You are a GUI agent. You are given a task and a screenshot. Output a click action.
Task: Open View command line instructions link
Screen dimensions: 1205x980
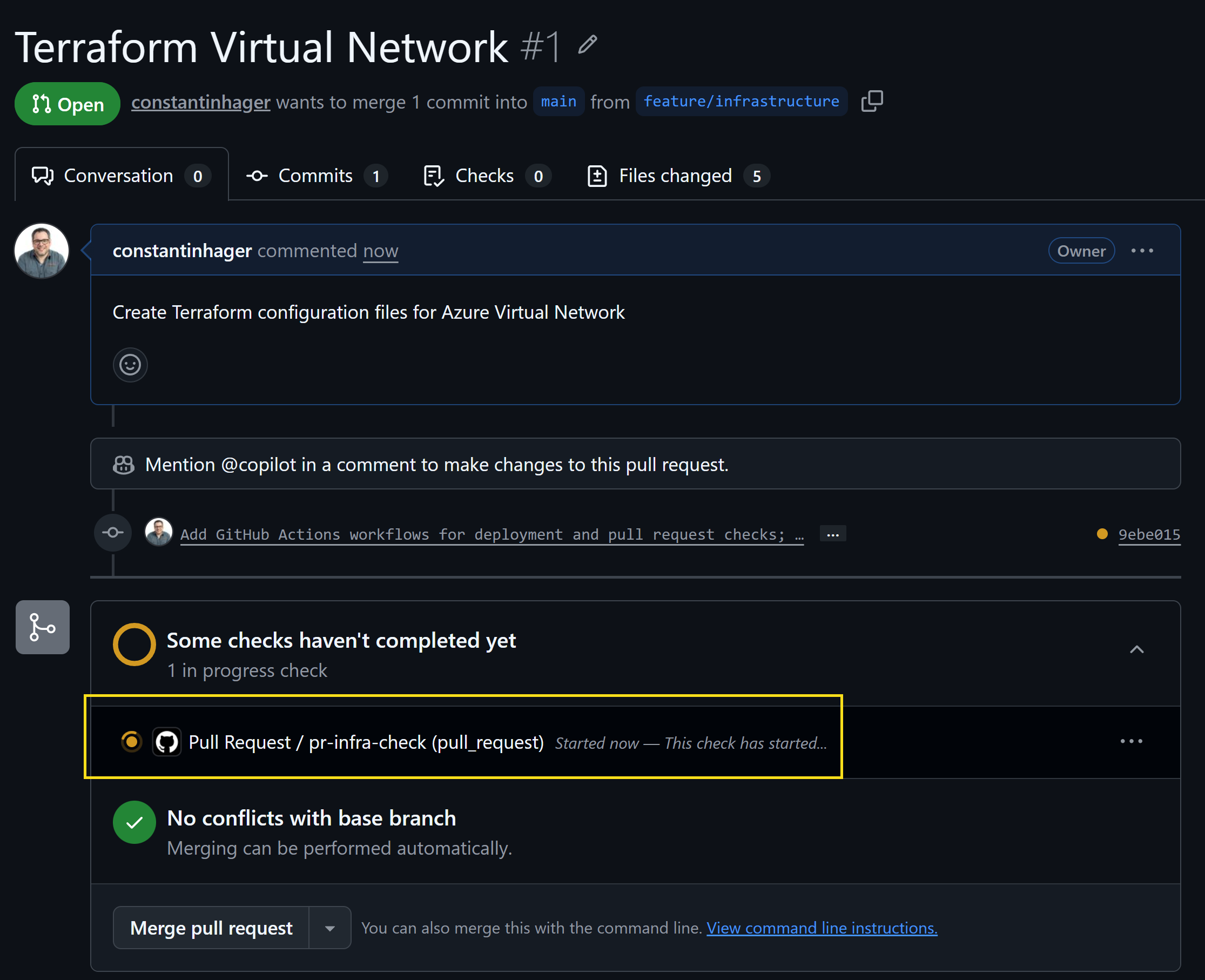[822, 928]
